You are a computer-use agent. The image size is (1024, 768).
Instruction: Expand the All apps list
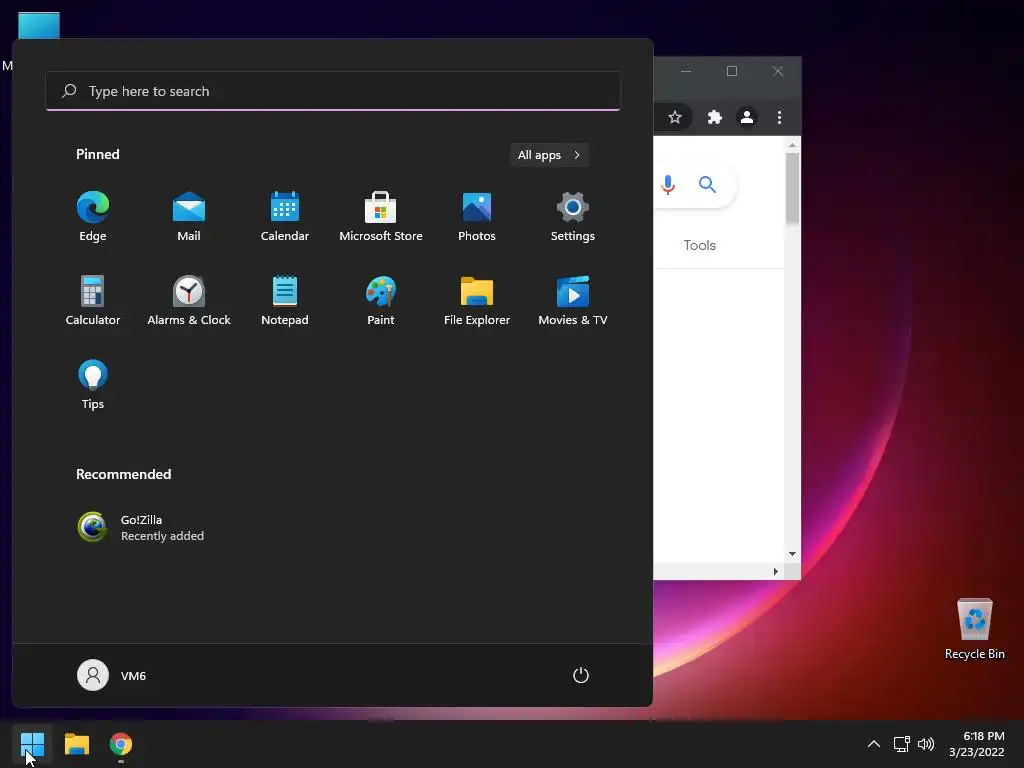[549, 155]
